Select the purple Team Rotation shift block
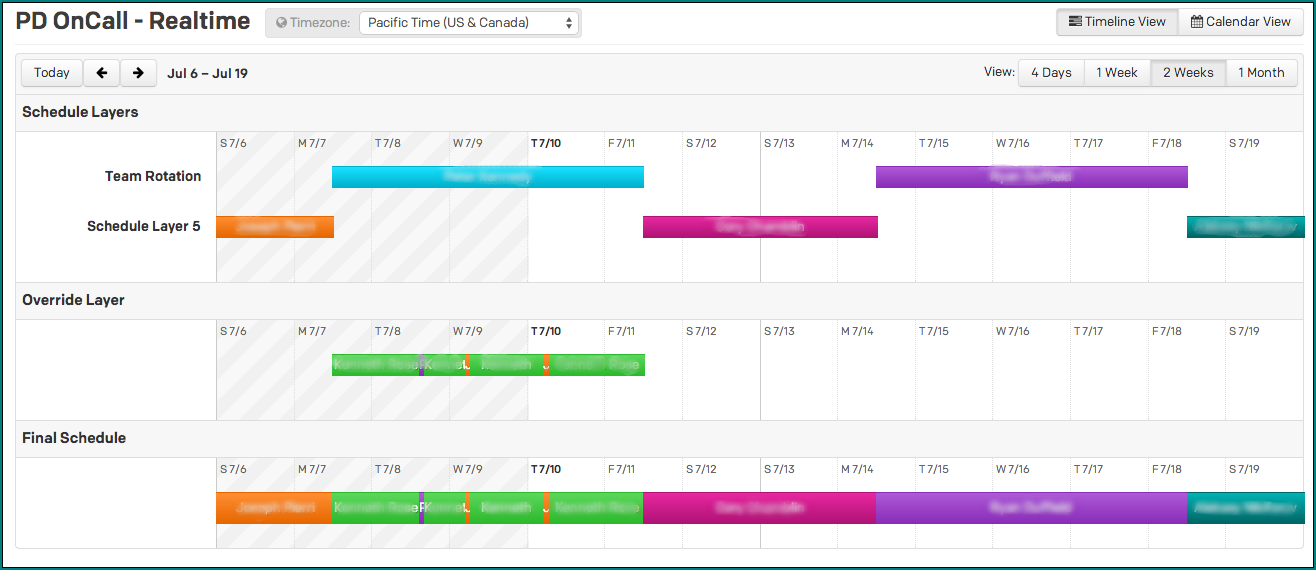The width and height of the screenshot is (1316, 570). [1031, 177]
